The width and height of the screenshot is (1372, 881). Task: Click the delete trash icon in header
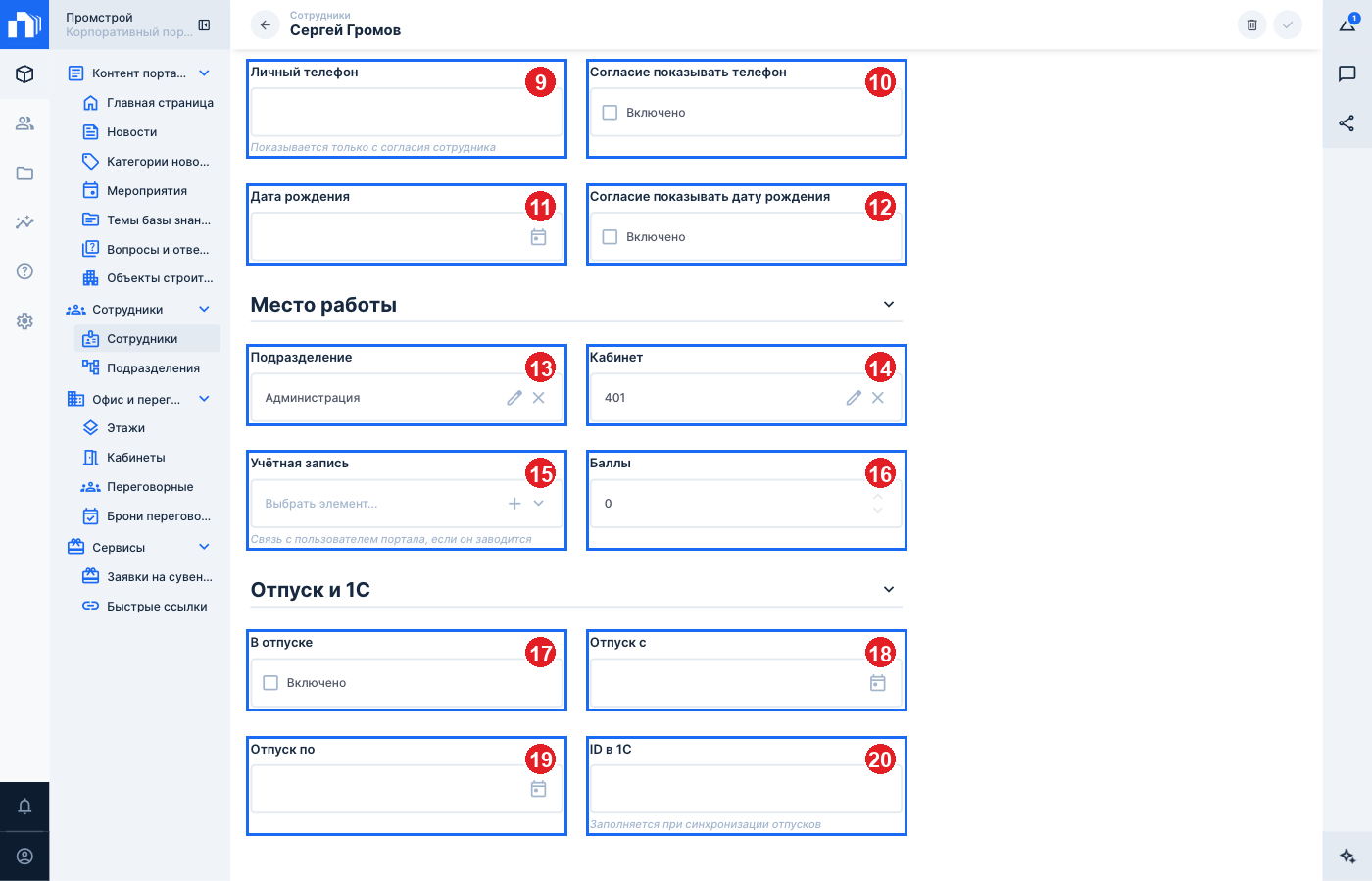point(1251,24)
